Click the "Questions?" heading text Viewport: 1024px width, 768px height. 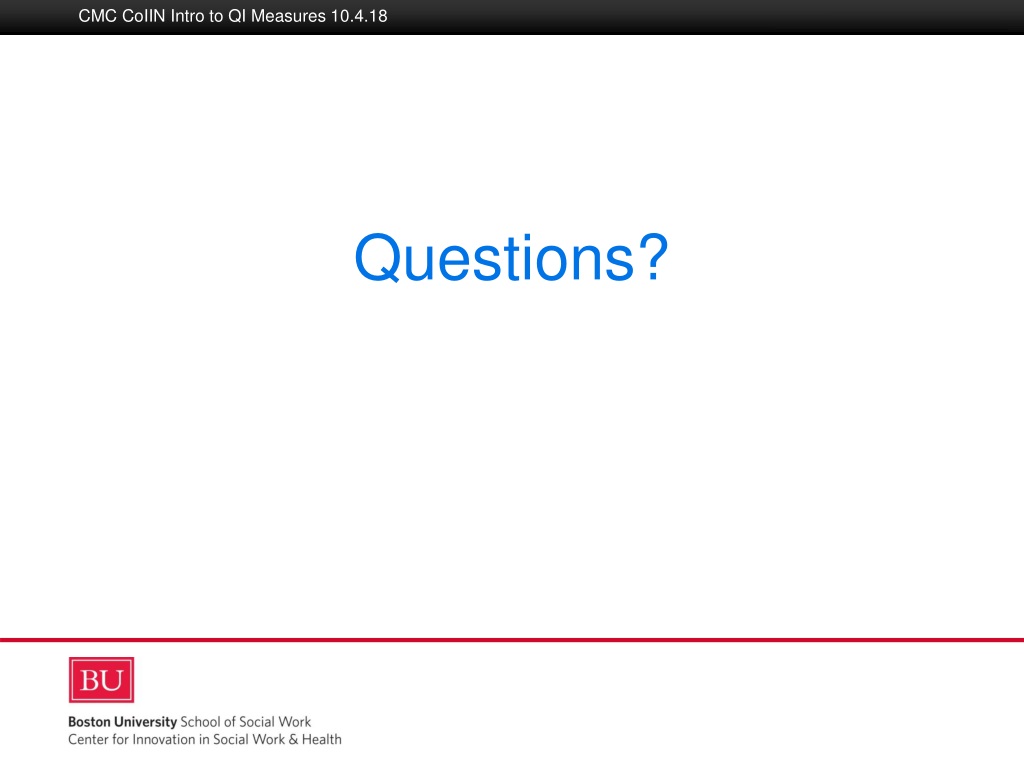511,258
